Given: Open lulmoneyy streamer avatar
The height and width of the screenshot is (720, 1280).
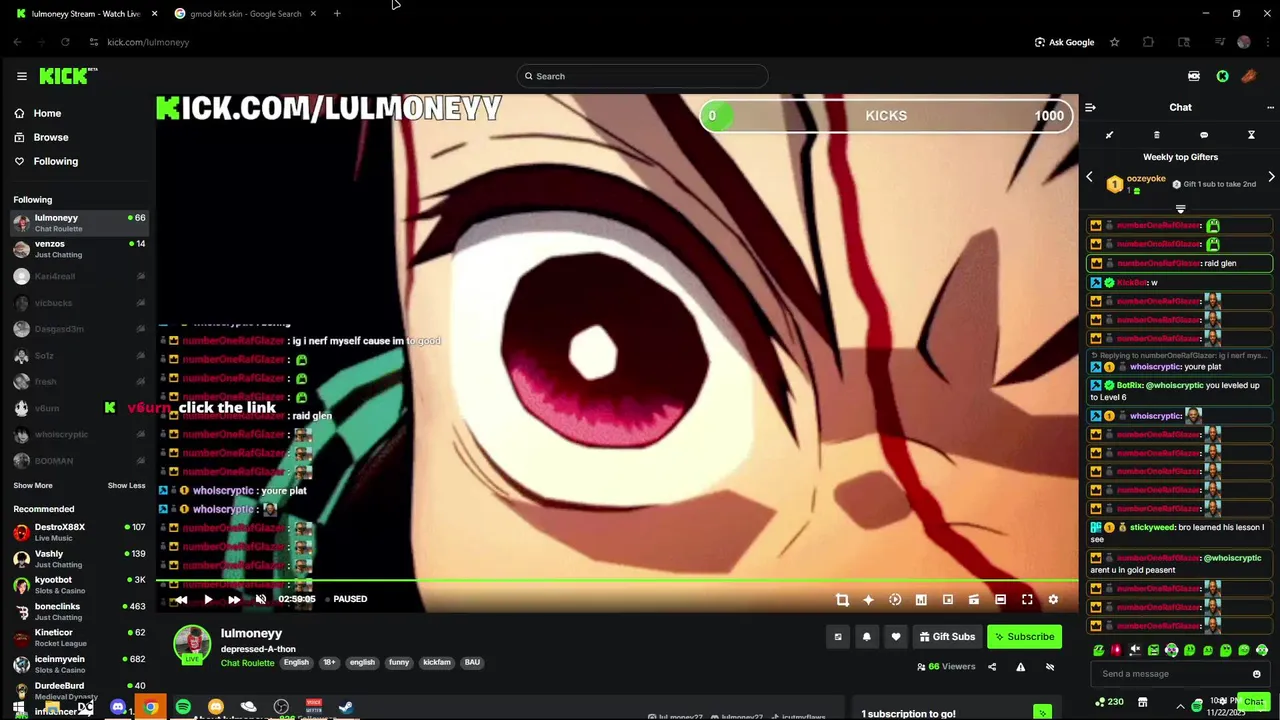Looking at the screenshot, I should tap(192, 645).
